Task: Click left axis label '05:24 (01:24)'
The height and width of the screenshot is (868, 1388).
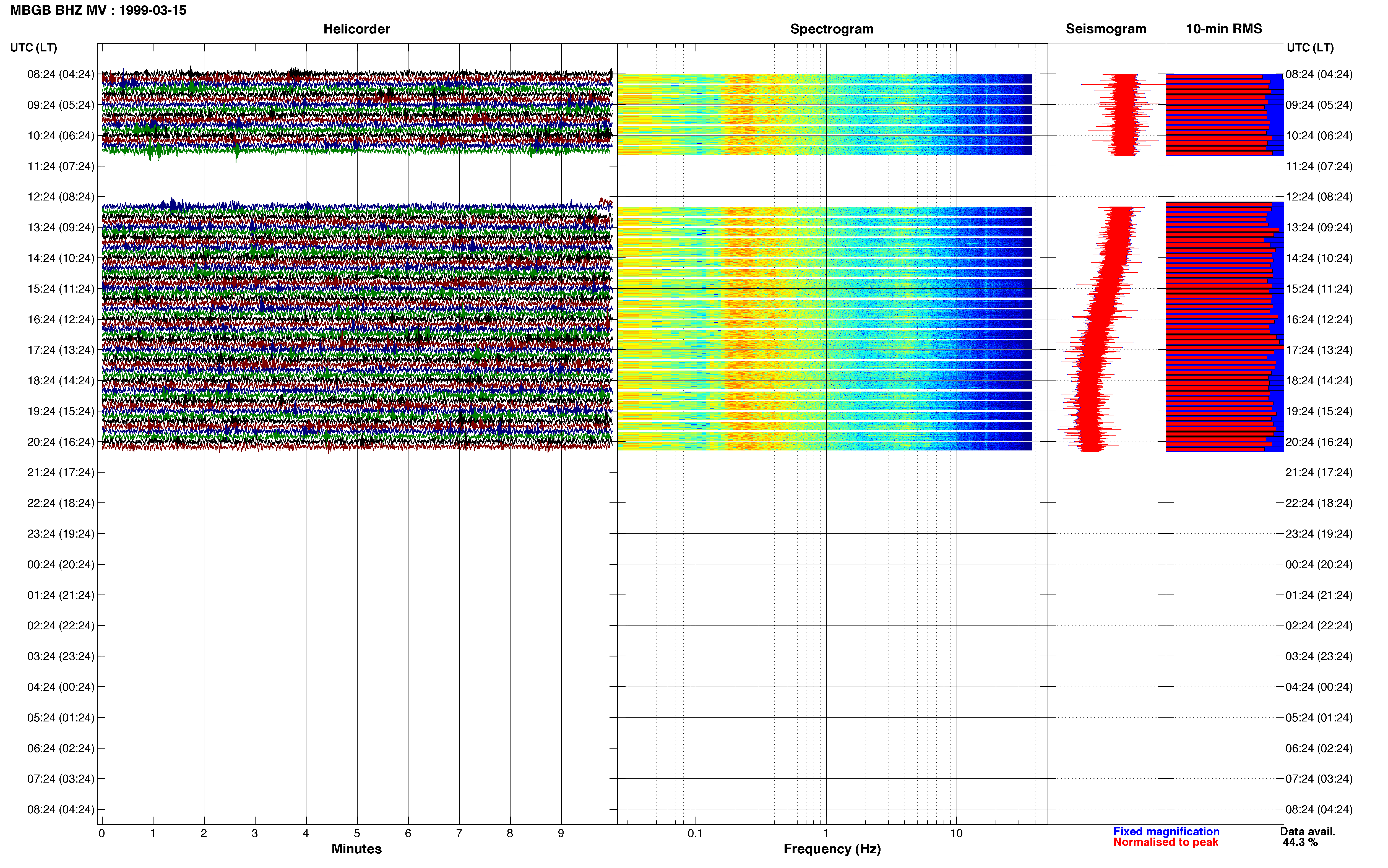Action: (61, 717)
